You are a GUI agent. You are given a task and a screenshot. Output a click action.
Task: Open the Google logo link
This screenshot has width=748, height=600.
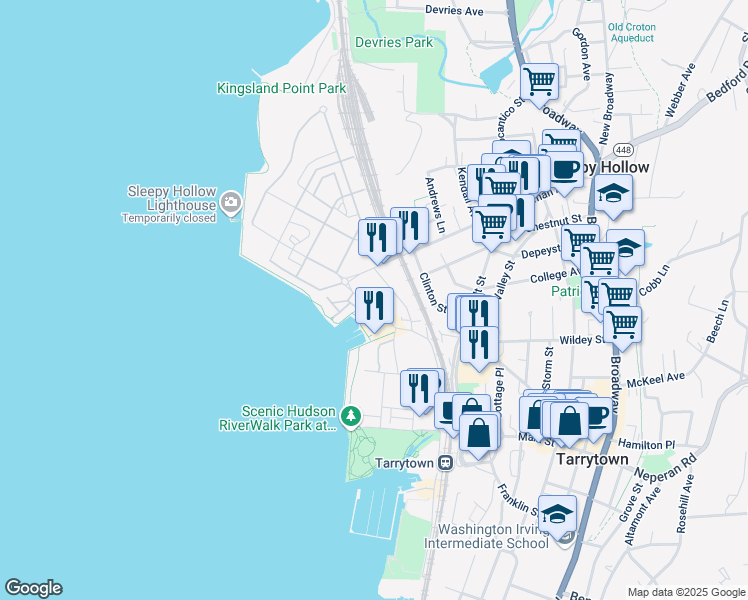pos(33,588)
